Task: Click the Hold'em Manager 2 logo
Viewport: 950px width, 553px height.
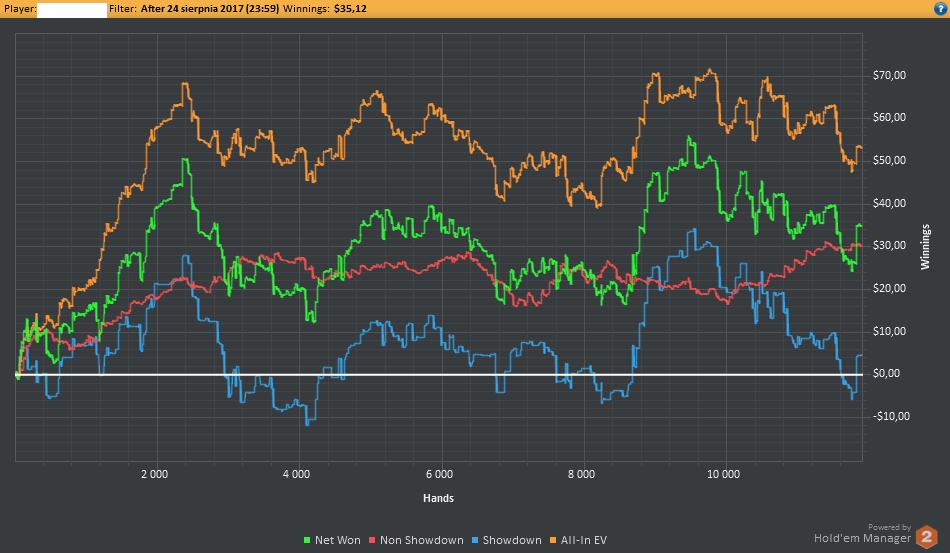Action: tap(926, 537)
